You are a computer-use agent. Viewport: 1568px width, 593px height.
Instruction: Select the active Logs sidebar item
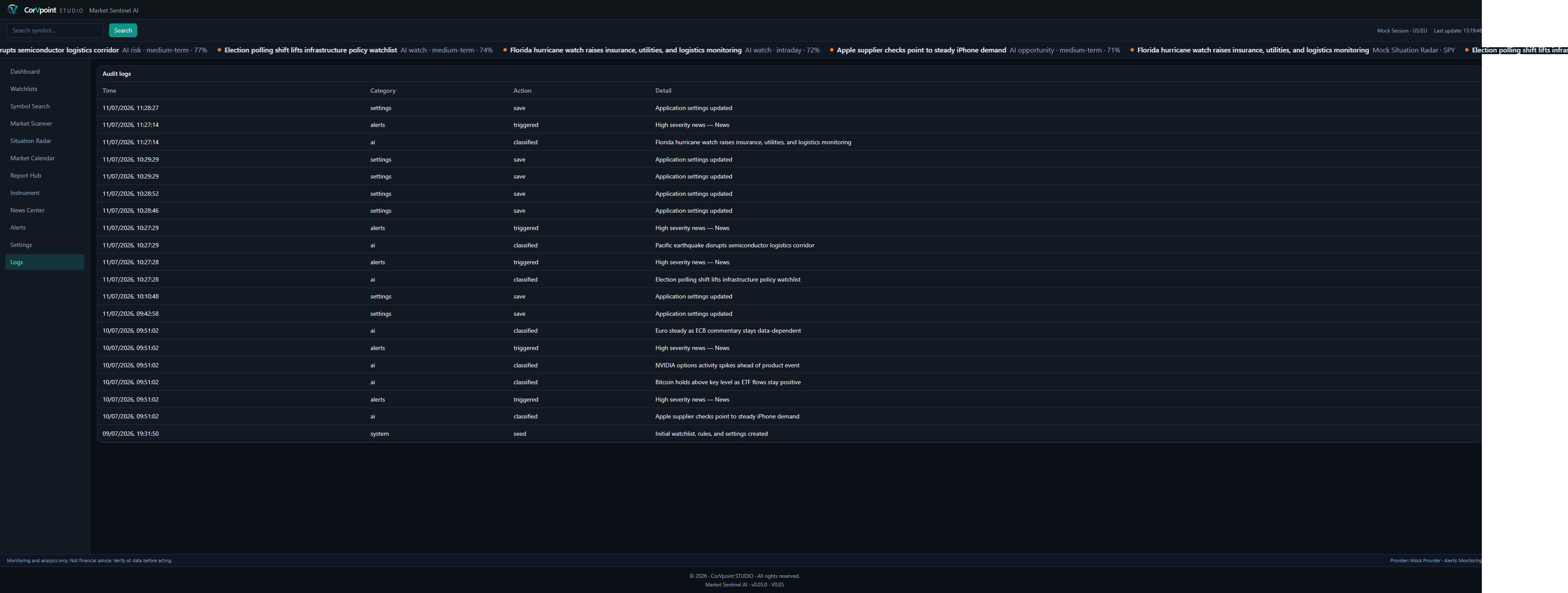click(x=45, y=262)
